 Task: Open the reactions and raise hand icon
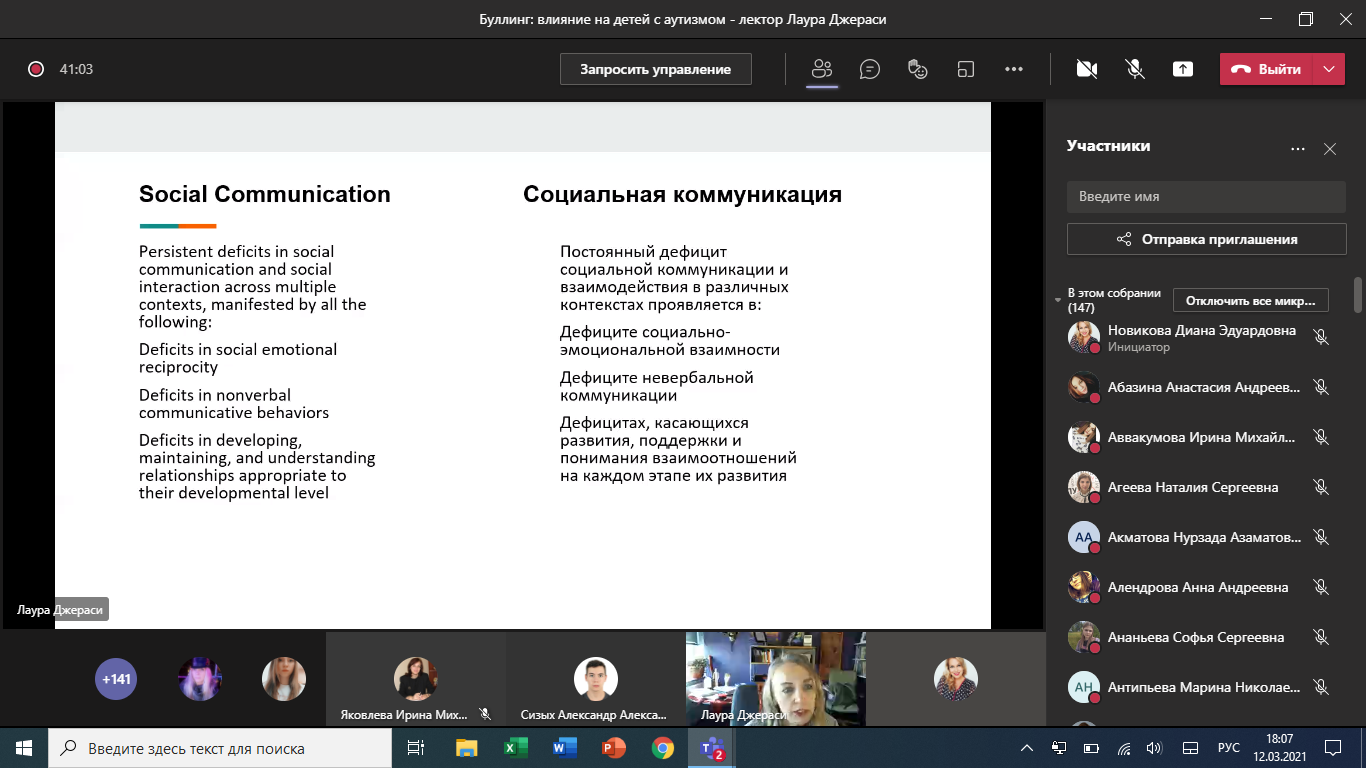point(917,69)
